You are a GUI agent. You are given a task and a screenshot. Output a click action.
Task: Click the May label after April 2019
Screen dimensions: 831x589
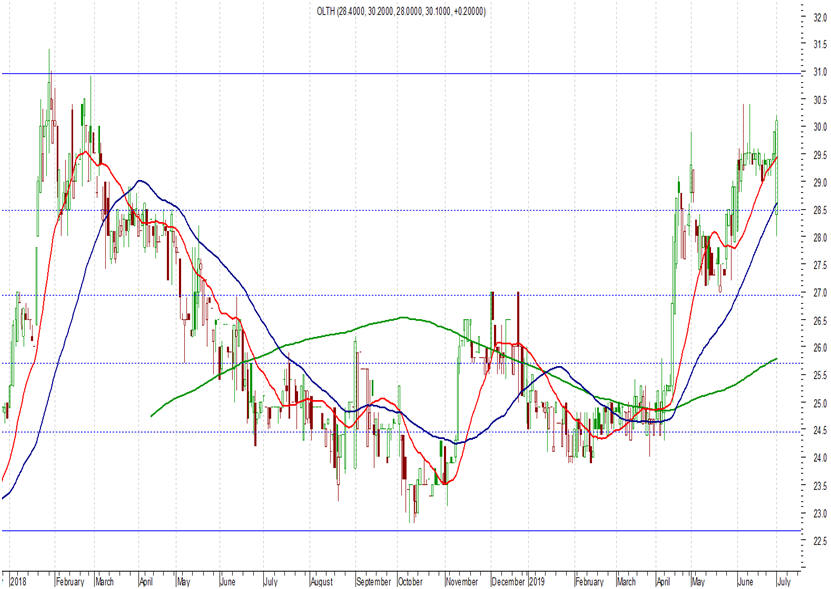point(699,582)
